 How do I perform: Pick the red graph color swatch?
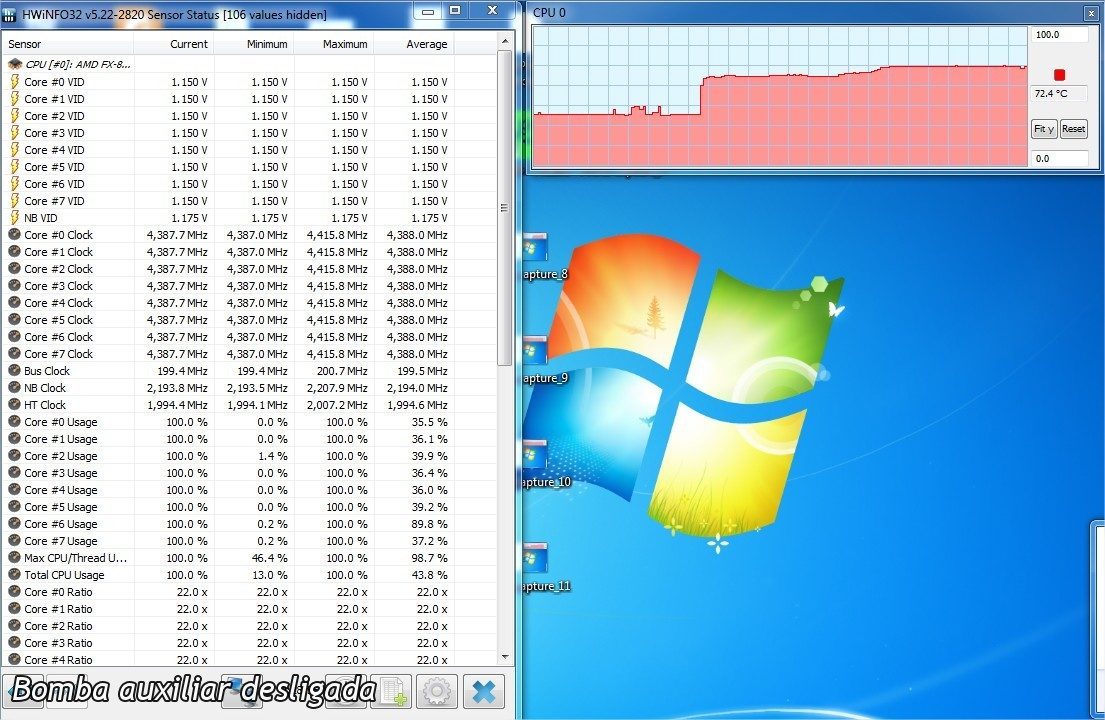pos(1059,75)
